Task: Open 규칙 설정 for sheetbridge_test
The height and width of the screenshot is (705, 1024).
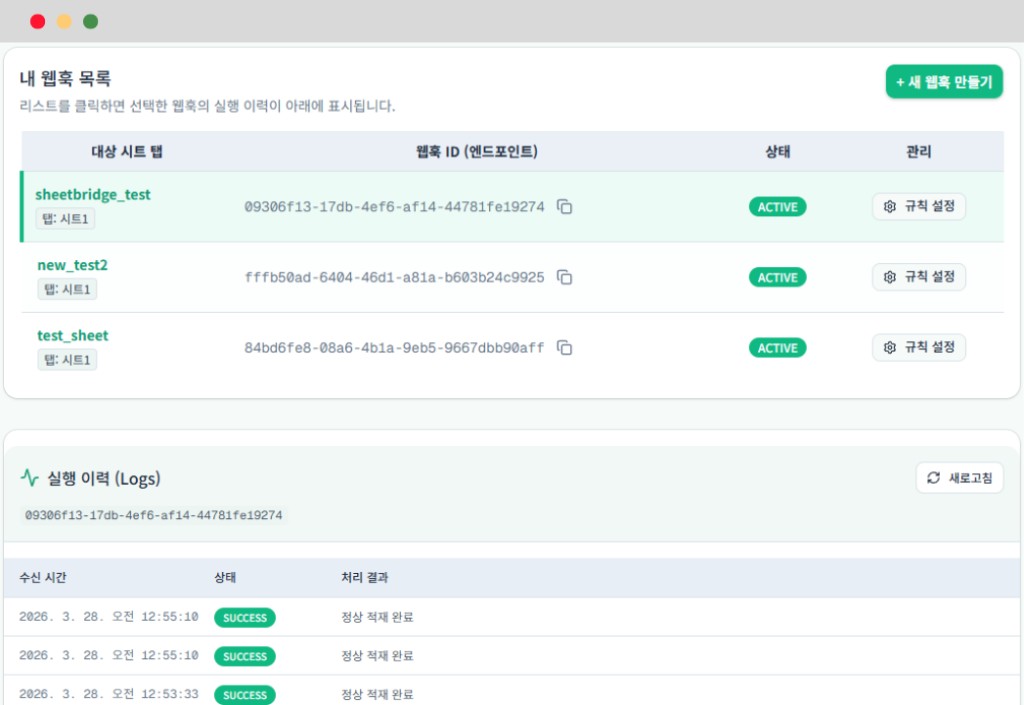Action: pyautogui.click(x=918, y=206)
